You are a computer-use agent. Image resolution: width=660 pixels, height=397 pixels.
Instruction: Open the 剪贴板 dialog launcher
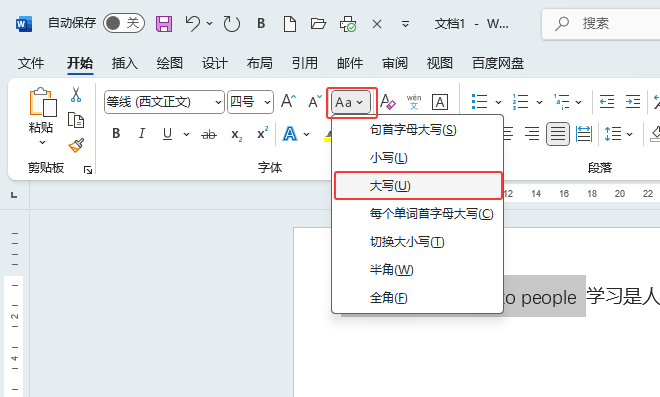(88, 170)
